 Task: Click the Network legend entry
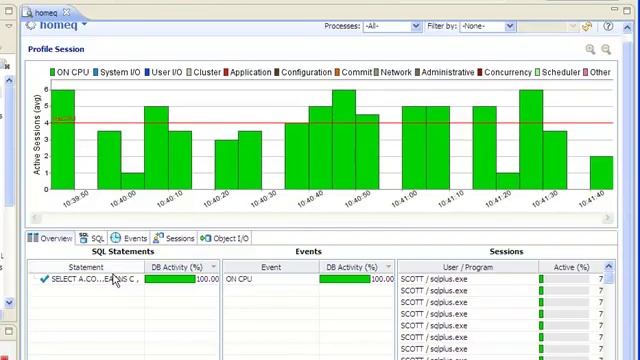coord(393,72)
